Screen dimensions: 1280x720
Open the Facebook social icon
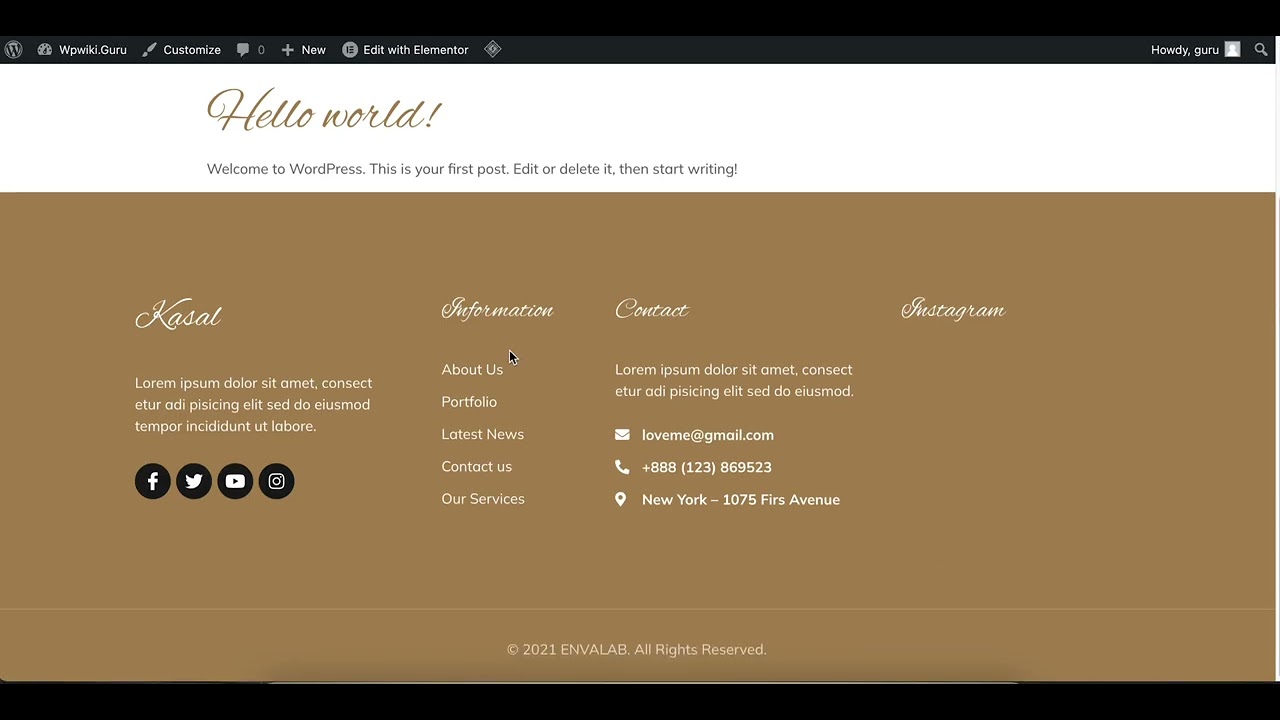pos(153,481)
